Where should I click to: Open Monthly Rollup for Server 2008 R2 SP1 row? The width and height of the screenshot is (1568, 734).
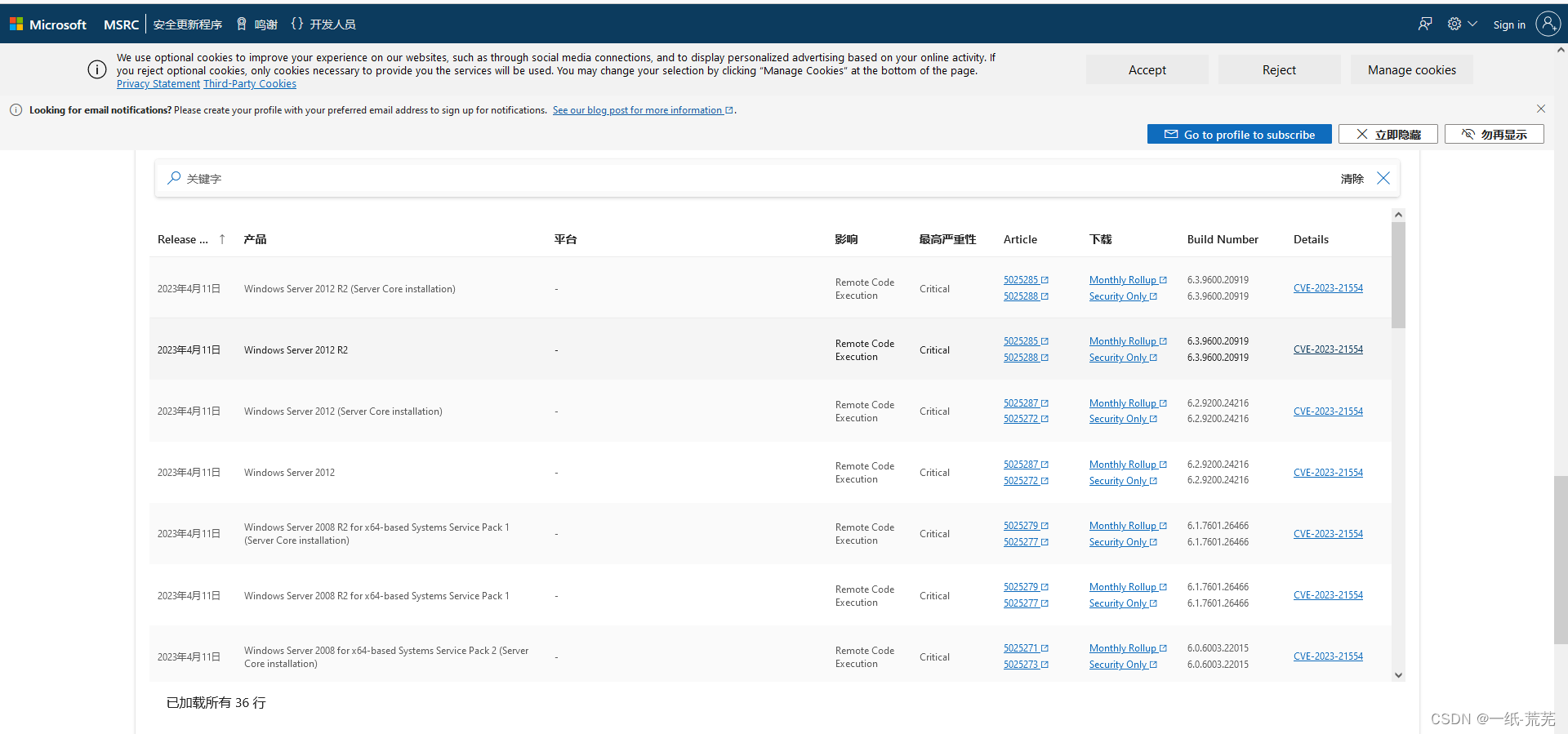1128,587
